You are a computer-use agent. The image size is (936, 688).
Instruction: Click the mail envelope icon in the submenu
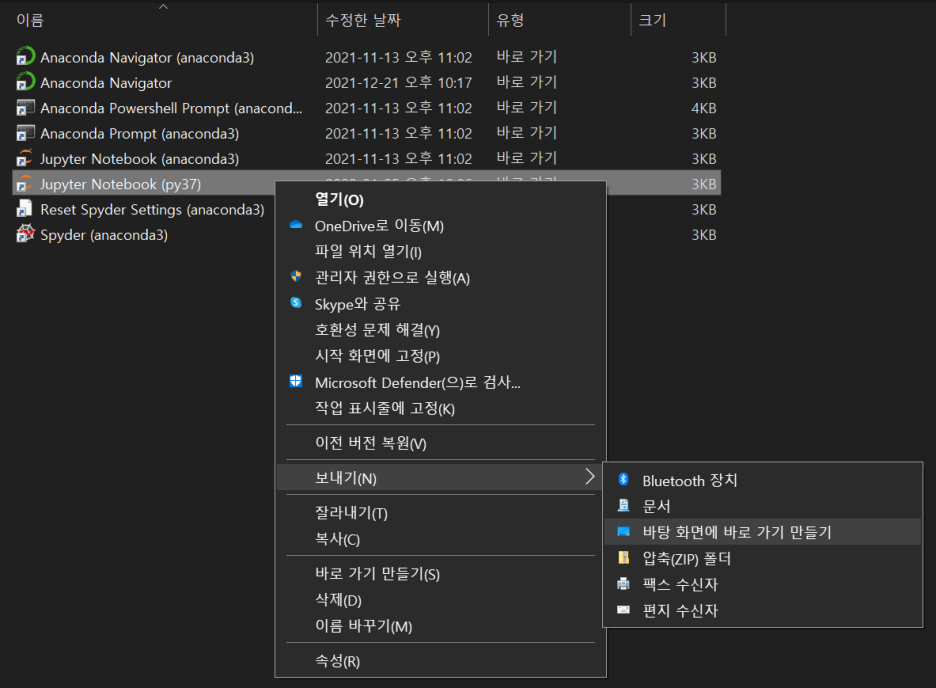(623, 609)
